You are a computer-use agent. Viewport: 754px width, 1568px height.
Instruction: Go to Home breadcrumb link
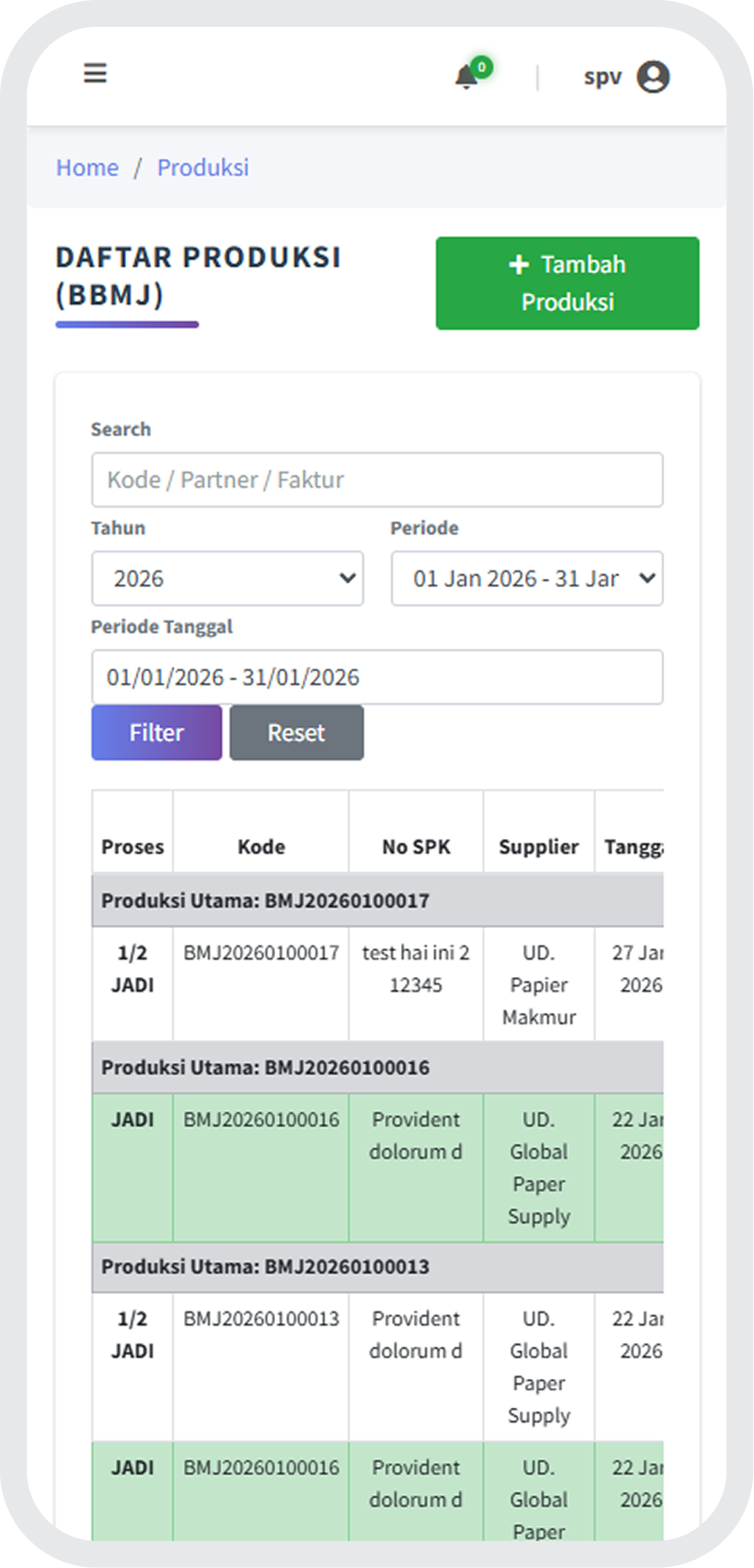[87, 168]
